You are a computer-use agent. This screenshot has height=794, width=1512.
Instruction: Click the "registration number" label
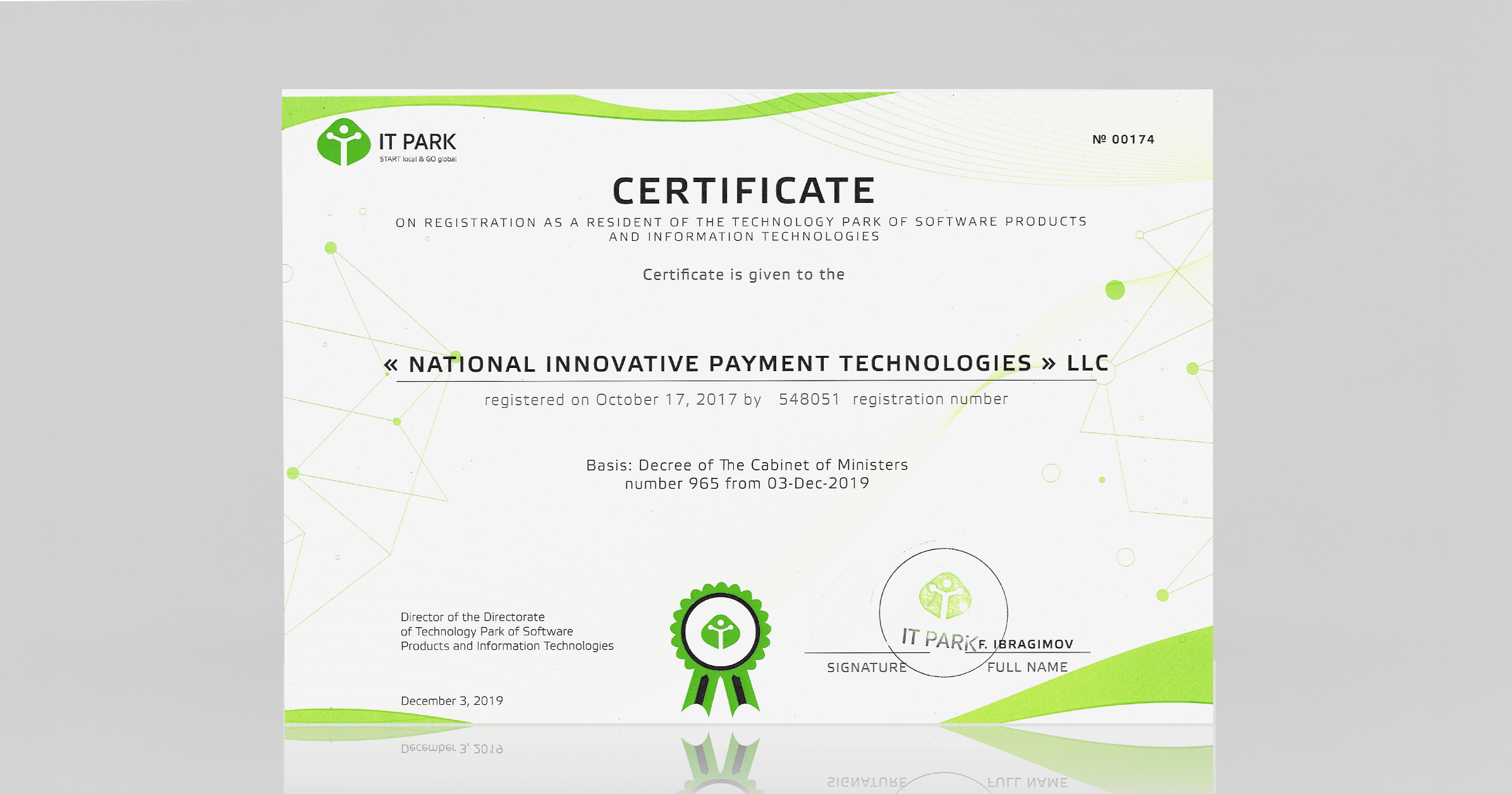(930, 400)
